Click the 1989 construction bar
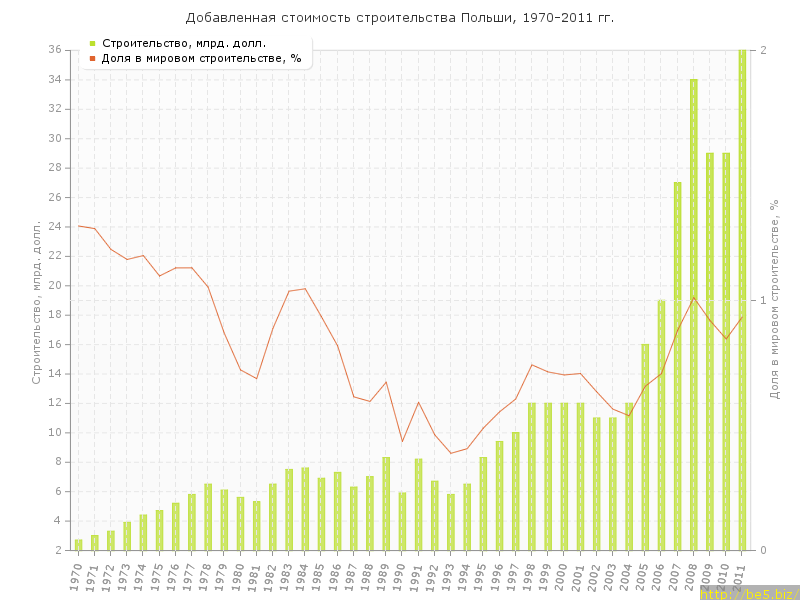This screenshot has width=800, height=600. pyautogui.click(x=386, y=503)
